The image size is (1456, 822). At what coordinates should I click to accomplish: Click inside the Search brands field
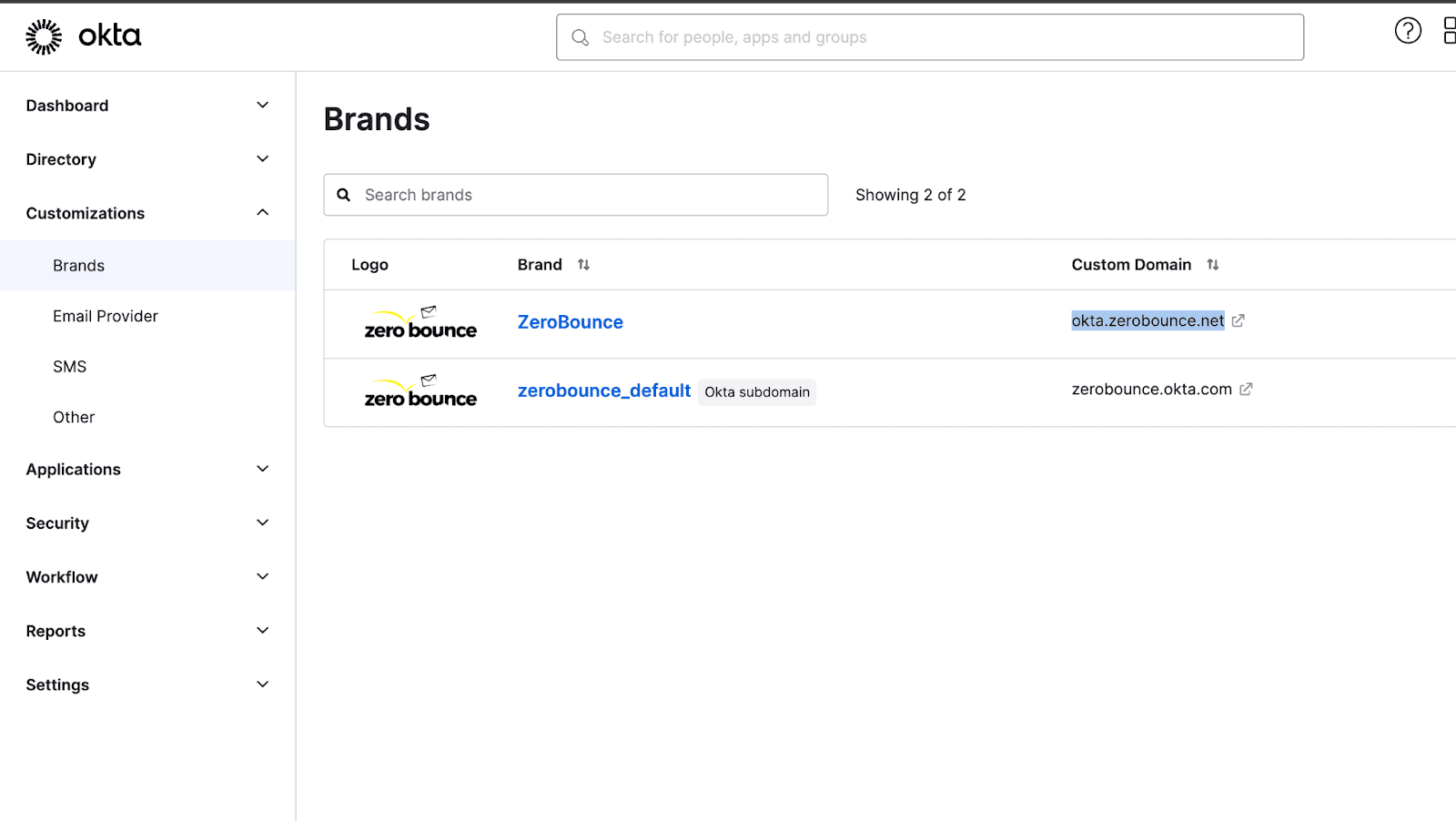coord(546,194)
